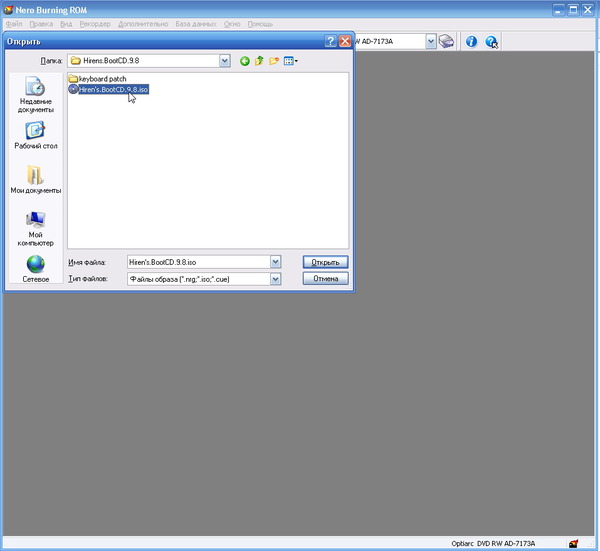Click the recorder drive icon in toolbar
This screenshot has height=551, width=600.
click(446, 41)
